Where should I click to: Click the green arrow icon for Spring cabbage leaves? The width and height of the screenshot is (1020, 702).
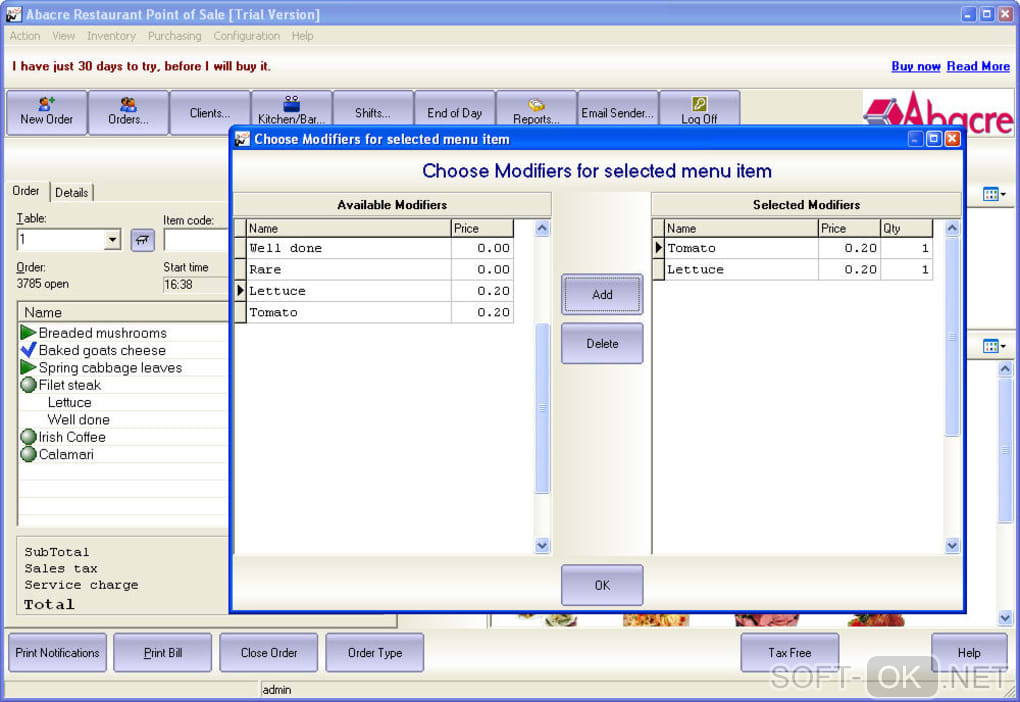28,368
